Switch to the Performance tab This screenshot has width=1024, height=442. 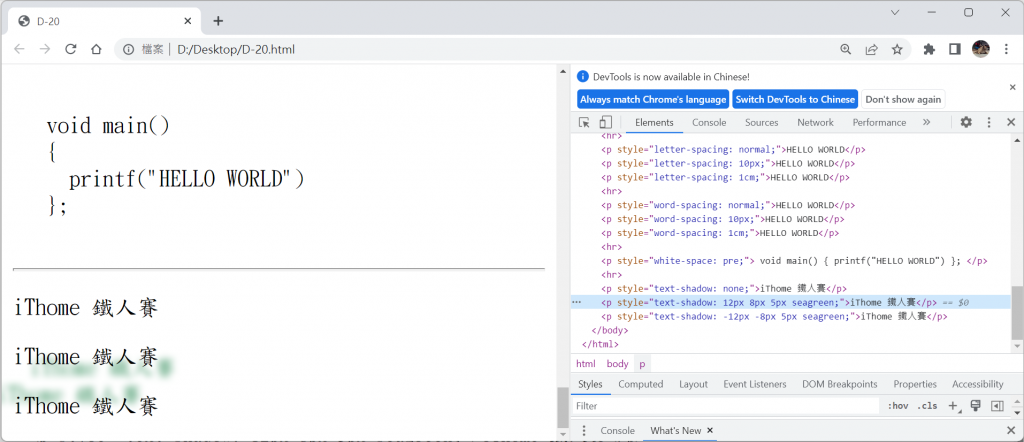pos(879,123)
